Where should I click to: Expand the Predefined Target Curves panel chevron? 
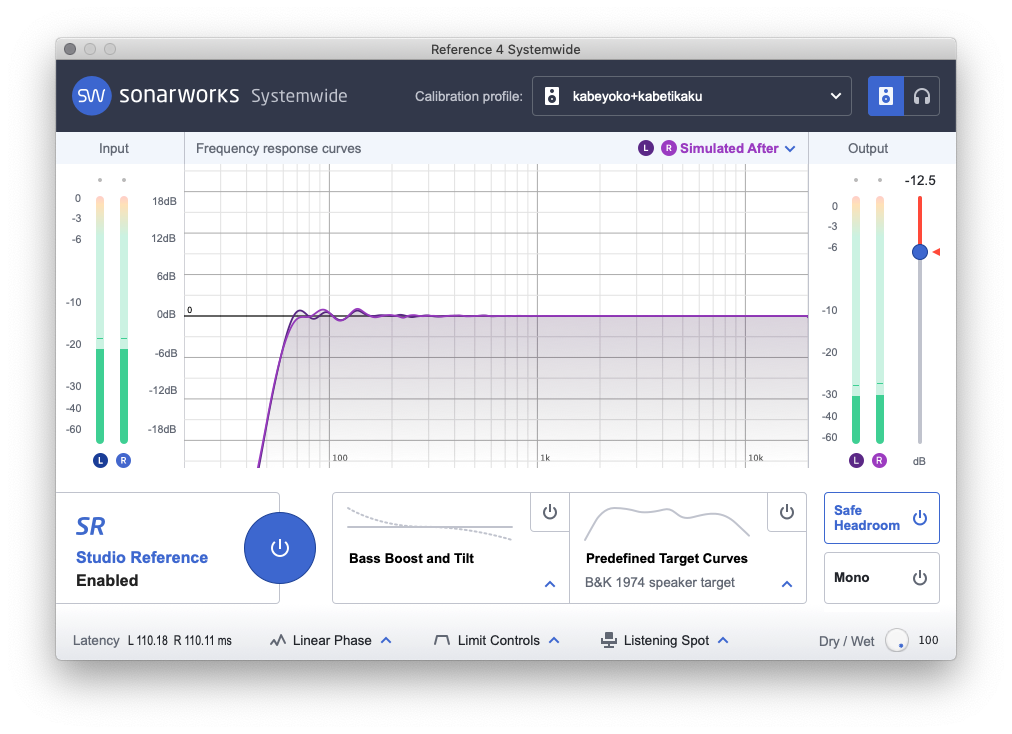pyautogui.click(x=787, y=584)
